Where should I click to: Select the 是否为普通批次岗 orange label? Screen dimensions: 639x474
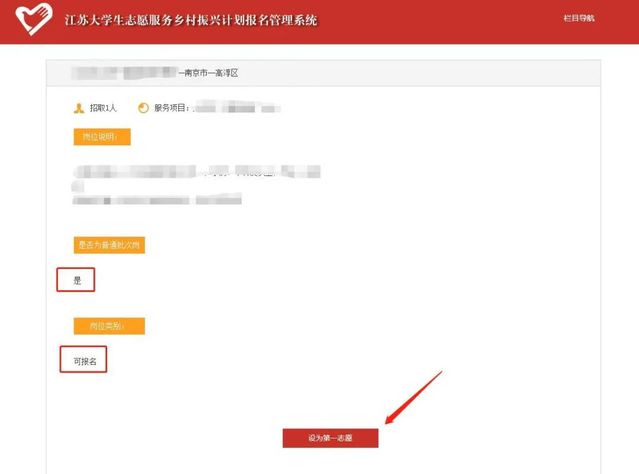[109, 245]
